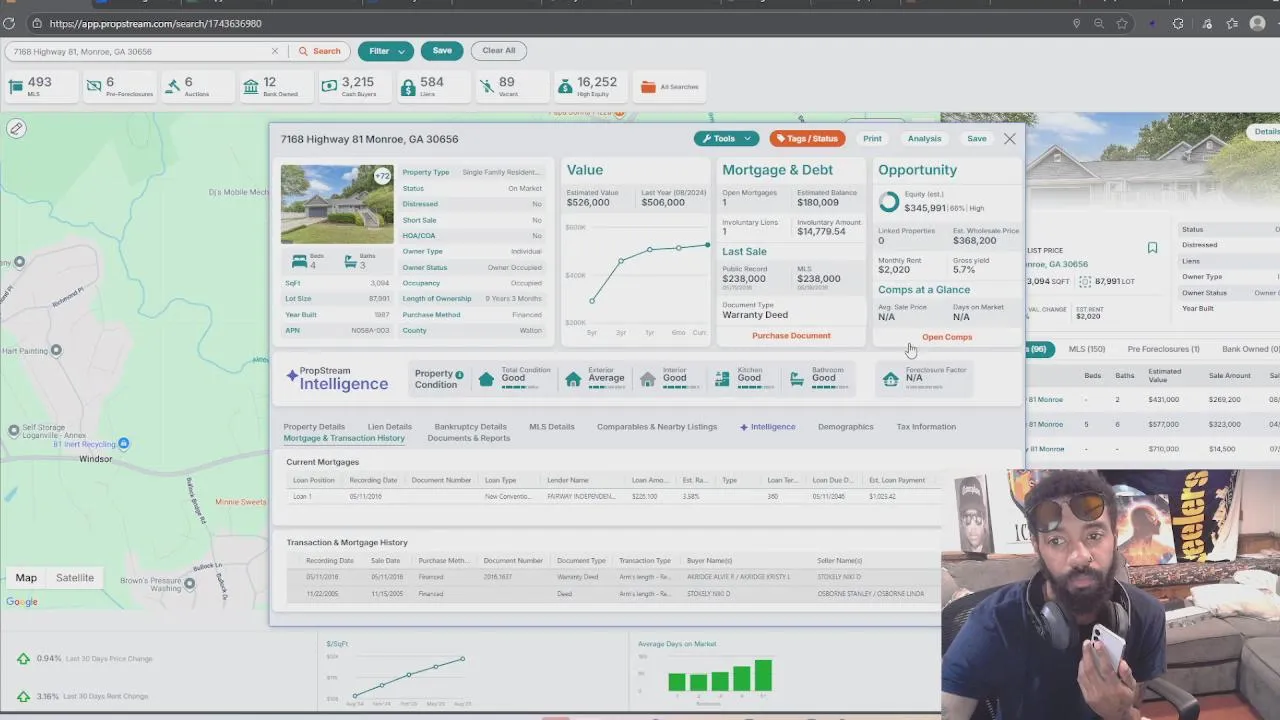This screenshot has width=1280, height=720.
Task: Click the Loan 1 row in Current Mortgages
Action: (x=613, y=496)
